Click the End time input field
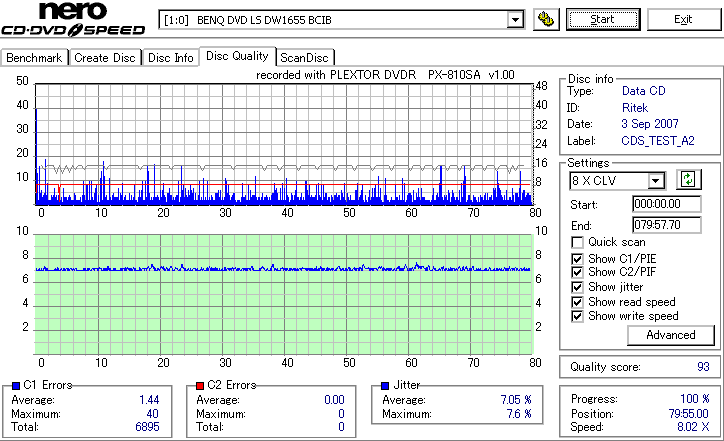This screenshot has width=724, height=441. (666, 225)
